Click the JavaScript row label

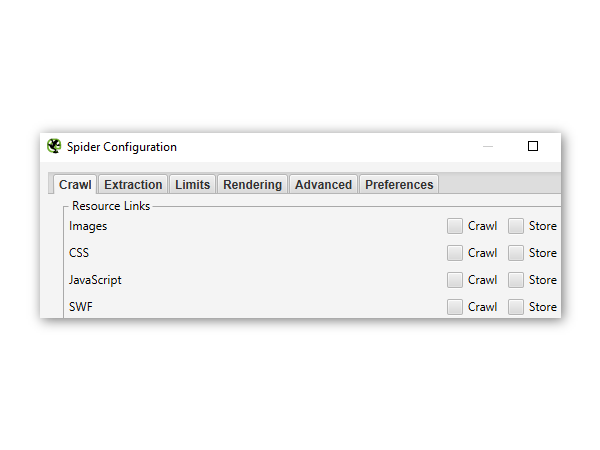95,280
